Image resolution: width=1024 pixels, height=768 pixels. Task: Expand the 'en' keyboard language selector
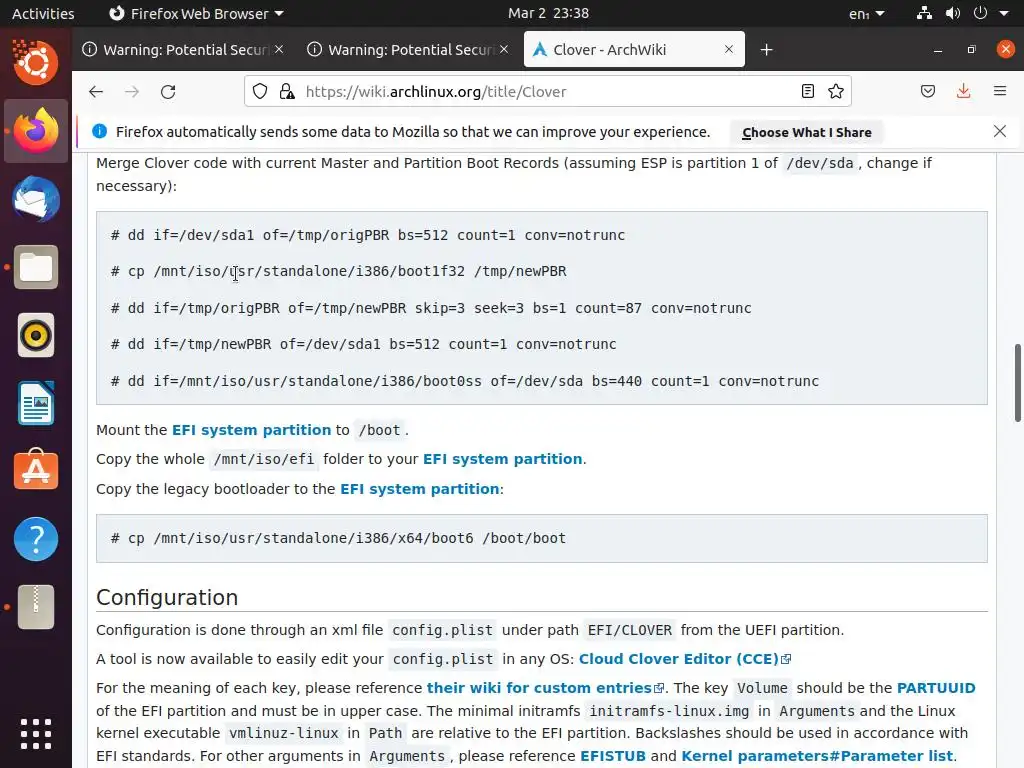point(866,13)
